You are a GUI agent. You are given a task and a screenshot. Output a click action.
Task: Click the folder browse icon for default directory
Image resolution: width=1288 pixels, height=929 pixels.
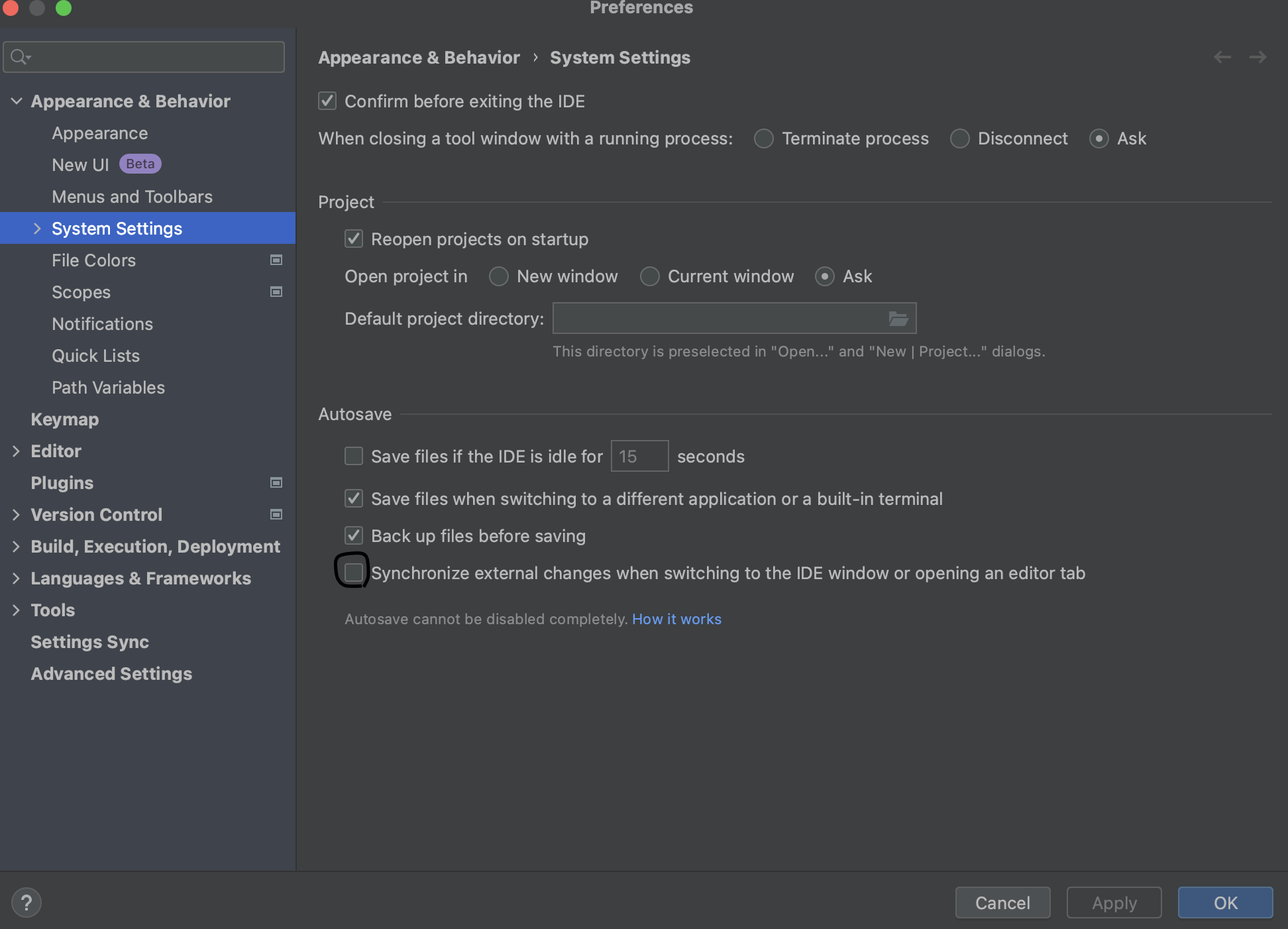coord(898,319)
